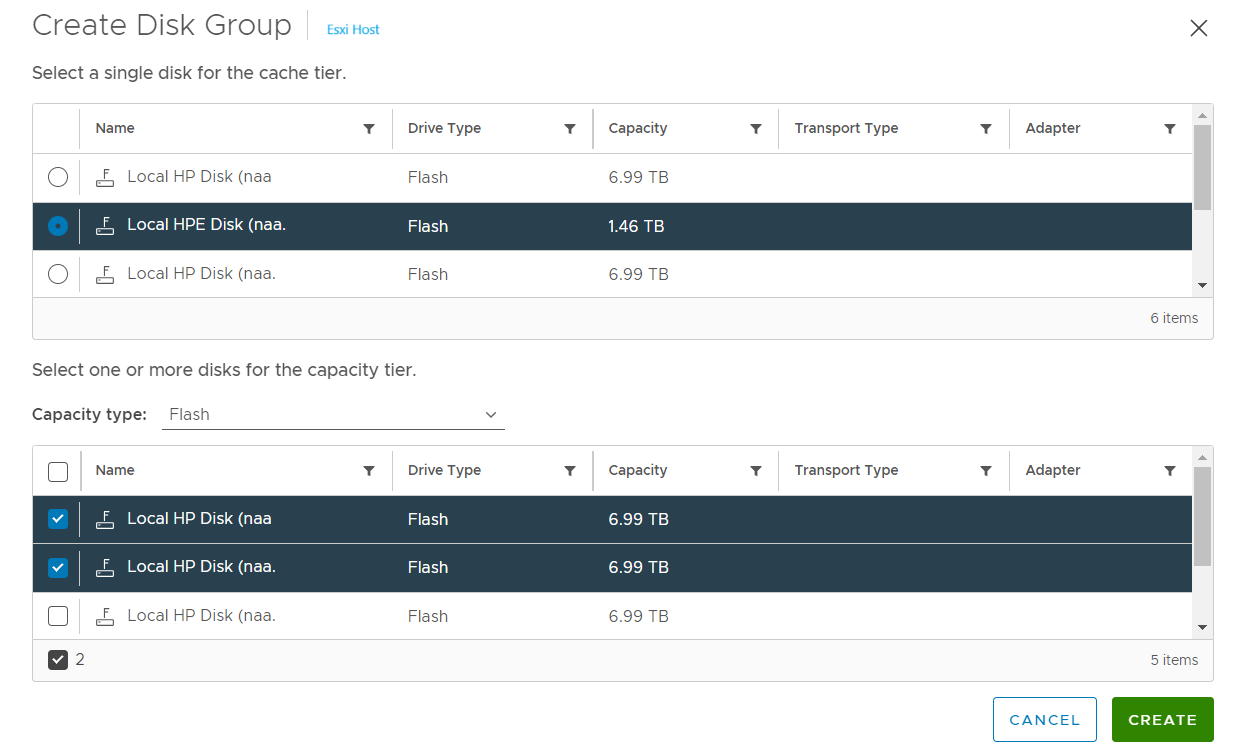Sort capacity tier list by Transport Type header
This screenshot has height=753, width=1233.
(x=846, y=470)
